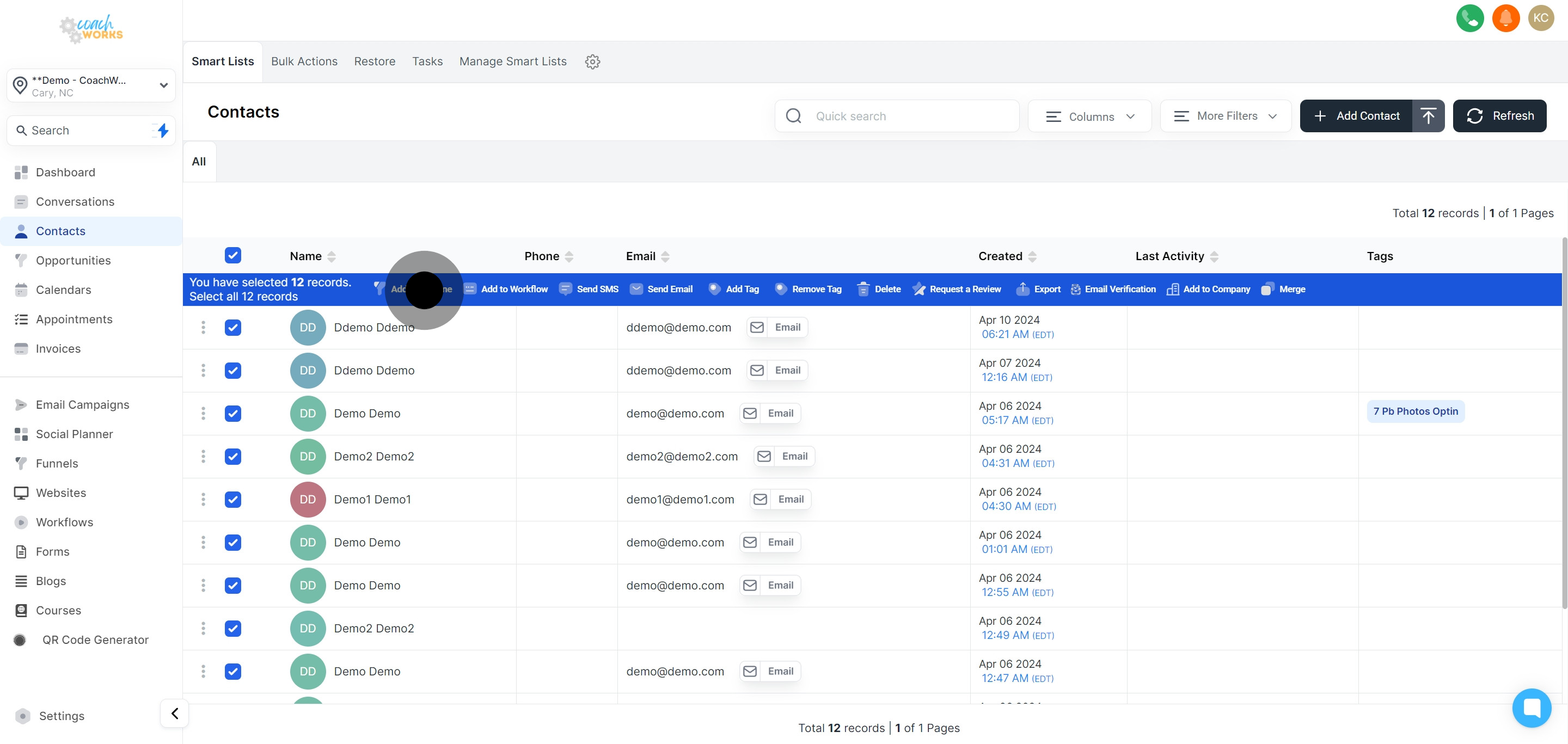Expand the Columns dropdown
The height and width of the screenshot is (744, 1568).
coord(1089,116)
